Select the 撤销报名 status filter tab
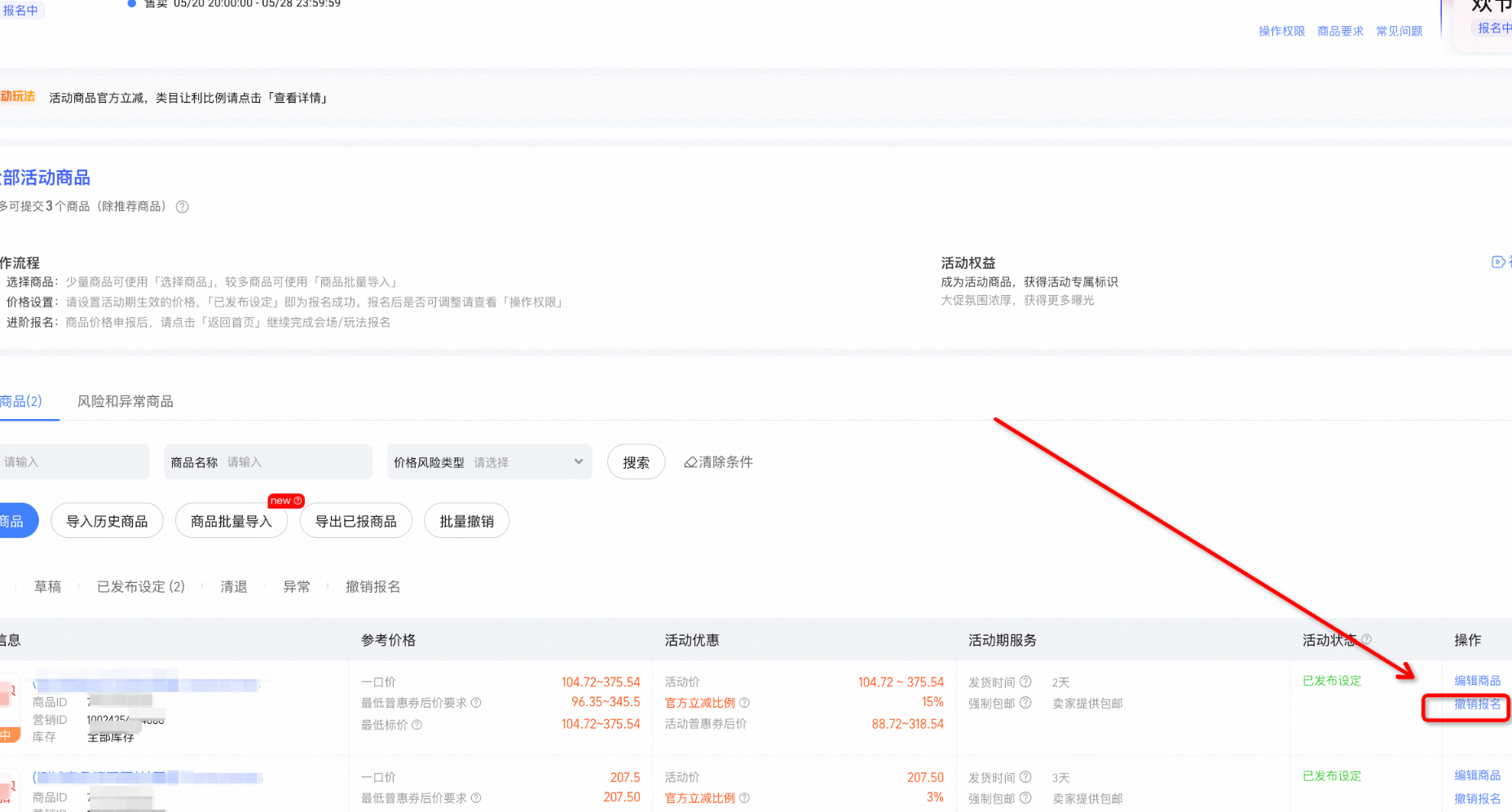 pos(372,587)
